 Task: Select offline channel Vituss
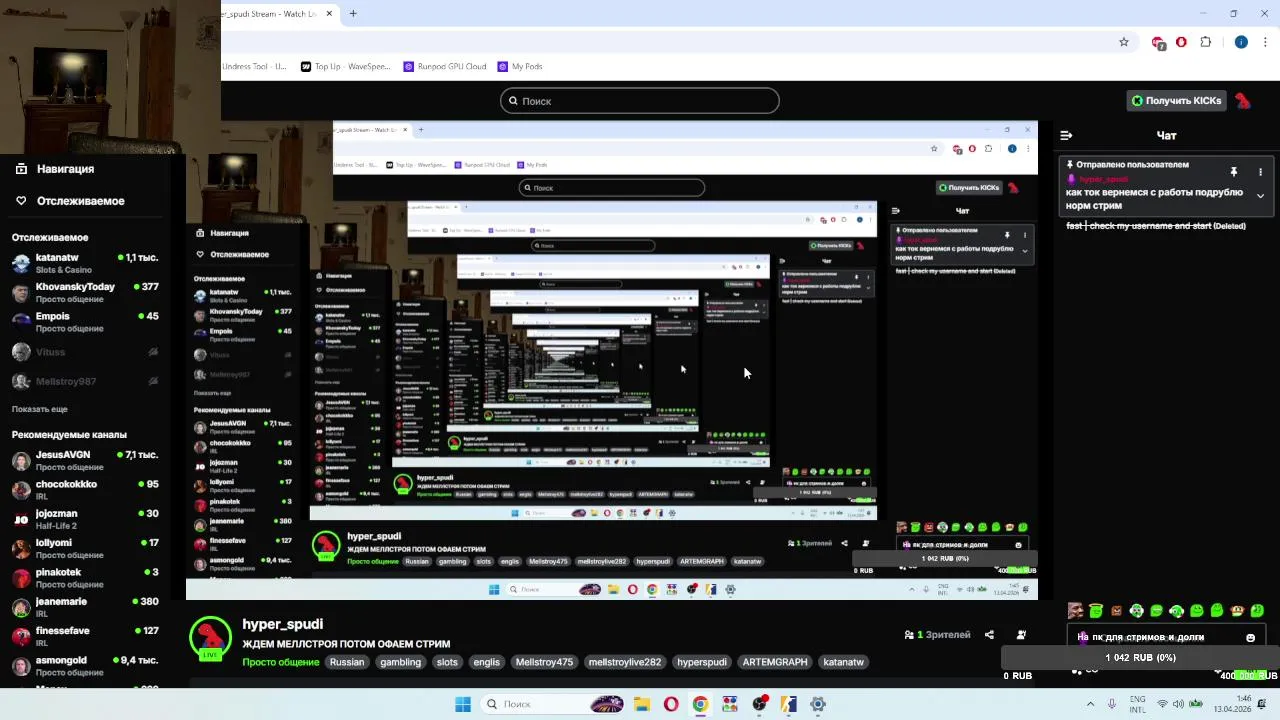[x=85, y=352]
